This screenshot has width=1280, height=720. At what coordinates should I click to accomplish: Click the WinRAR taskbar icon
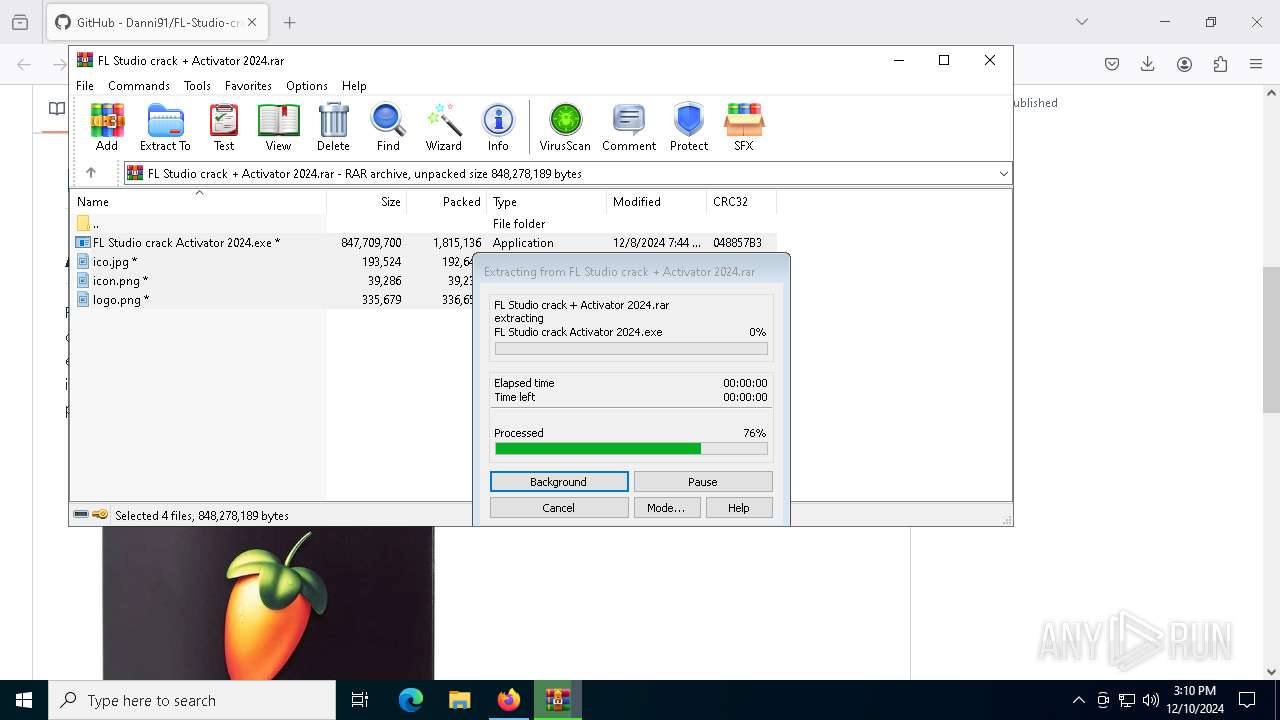tap(558, 700)
